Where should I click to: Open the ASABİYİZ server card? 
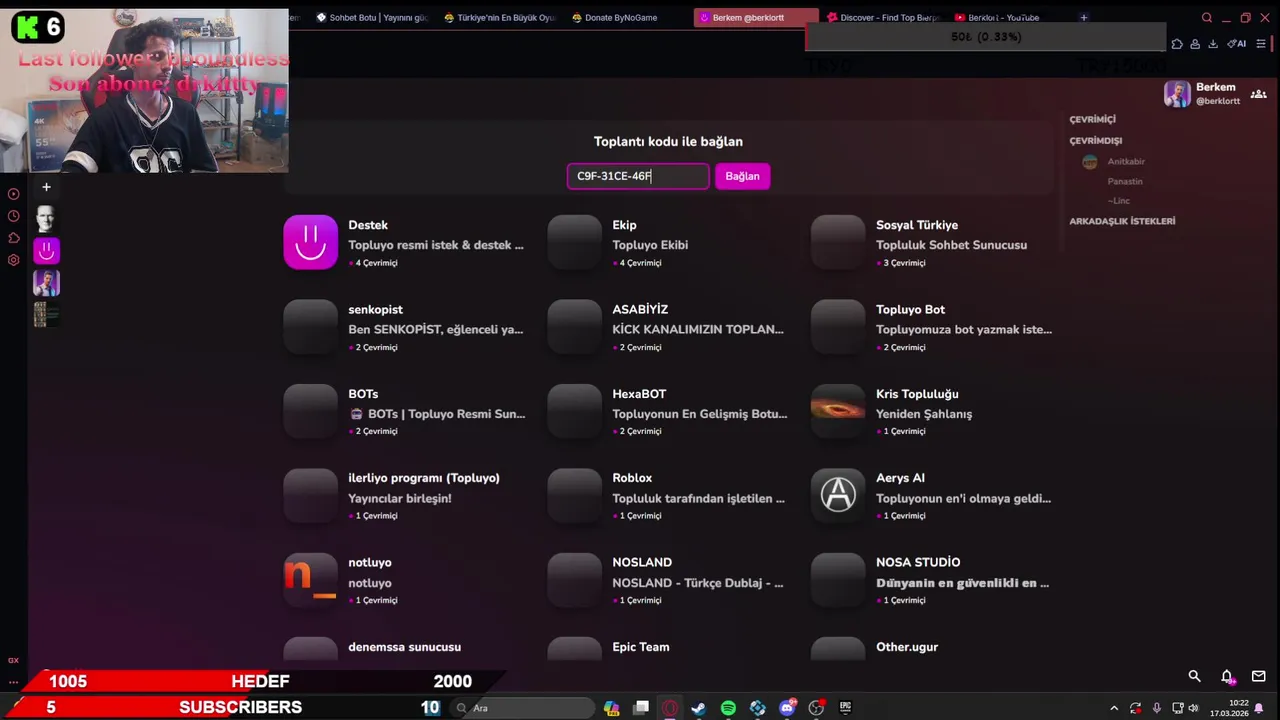(671, 327)
